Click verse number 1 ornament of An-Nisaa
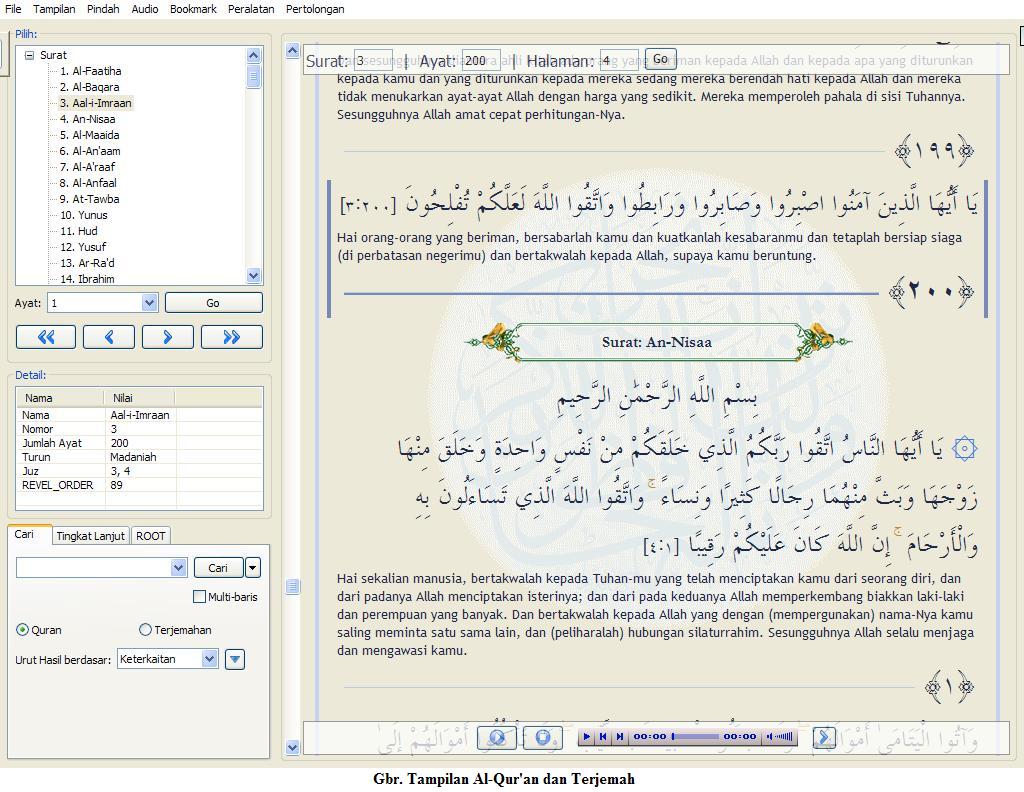This screenshot has width=1024, height=792. pos(949,687)
